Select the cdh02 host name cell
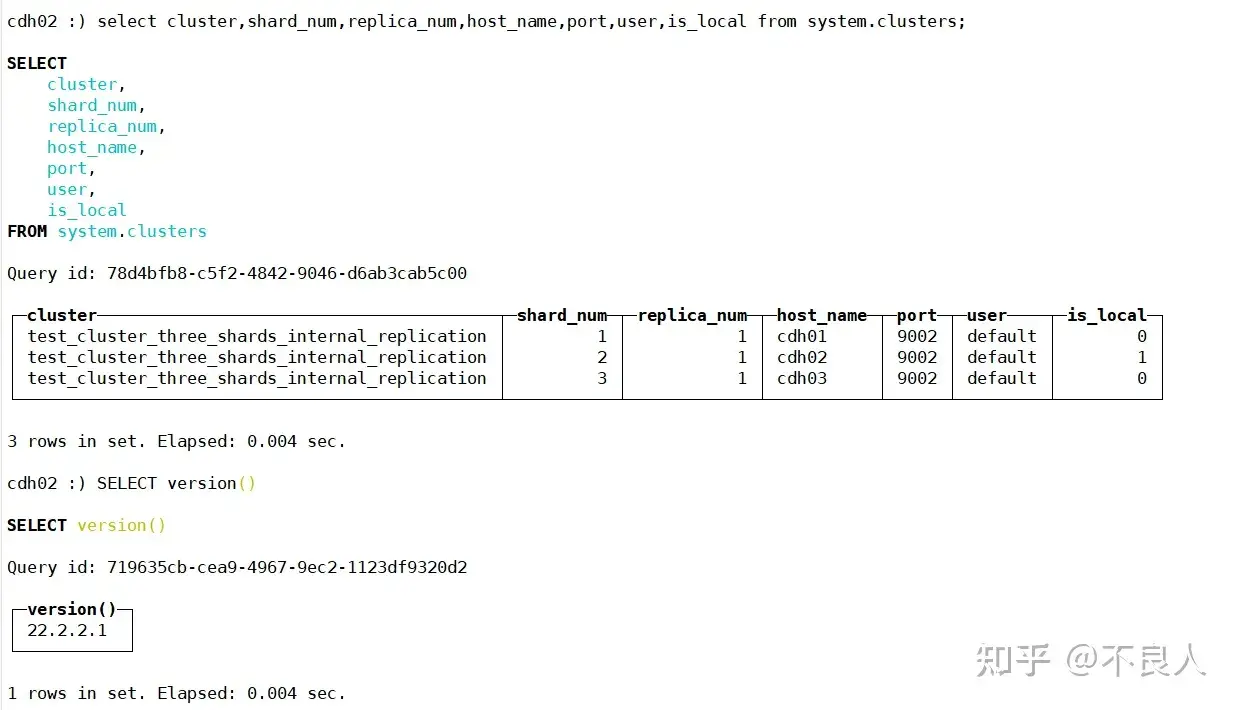The image size is (1238, 710). (x=802, y=357)
